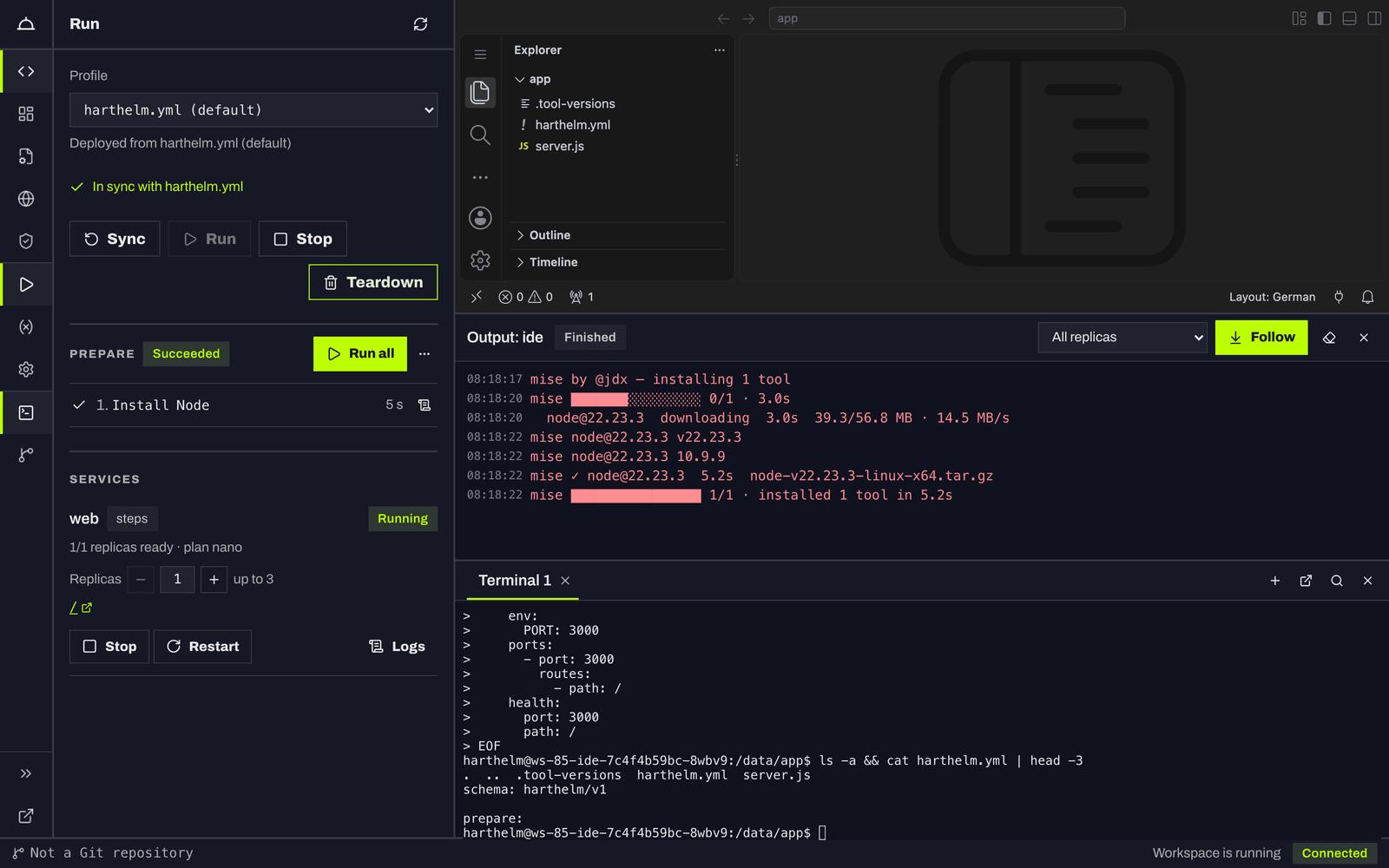The width and height of the screenshot is (1389, 868).
Task: Toggle Follow for the output log
Action: pos(1261,338)
